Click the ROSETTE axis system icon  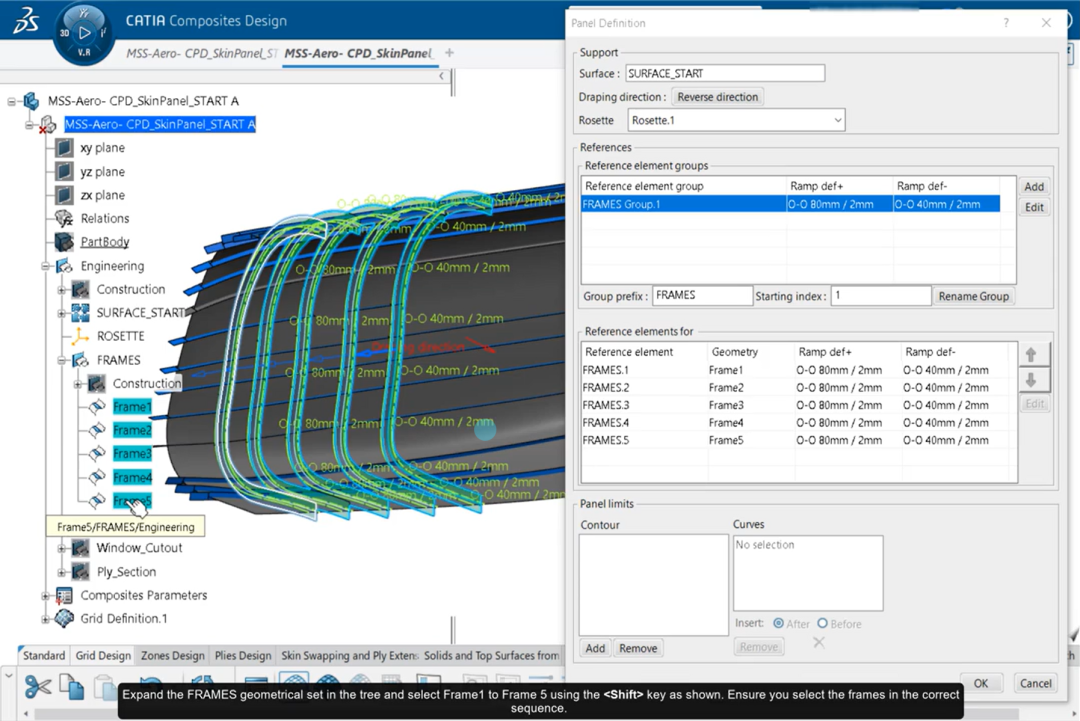click(81, 336)
